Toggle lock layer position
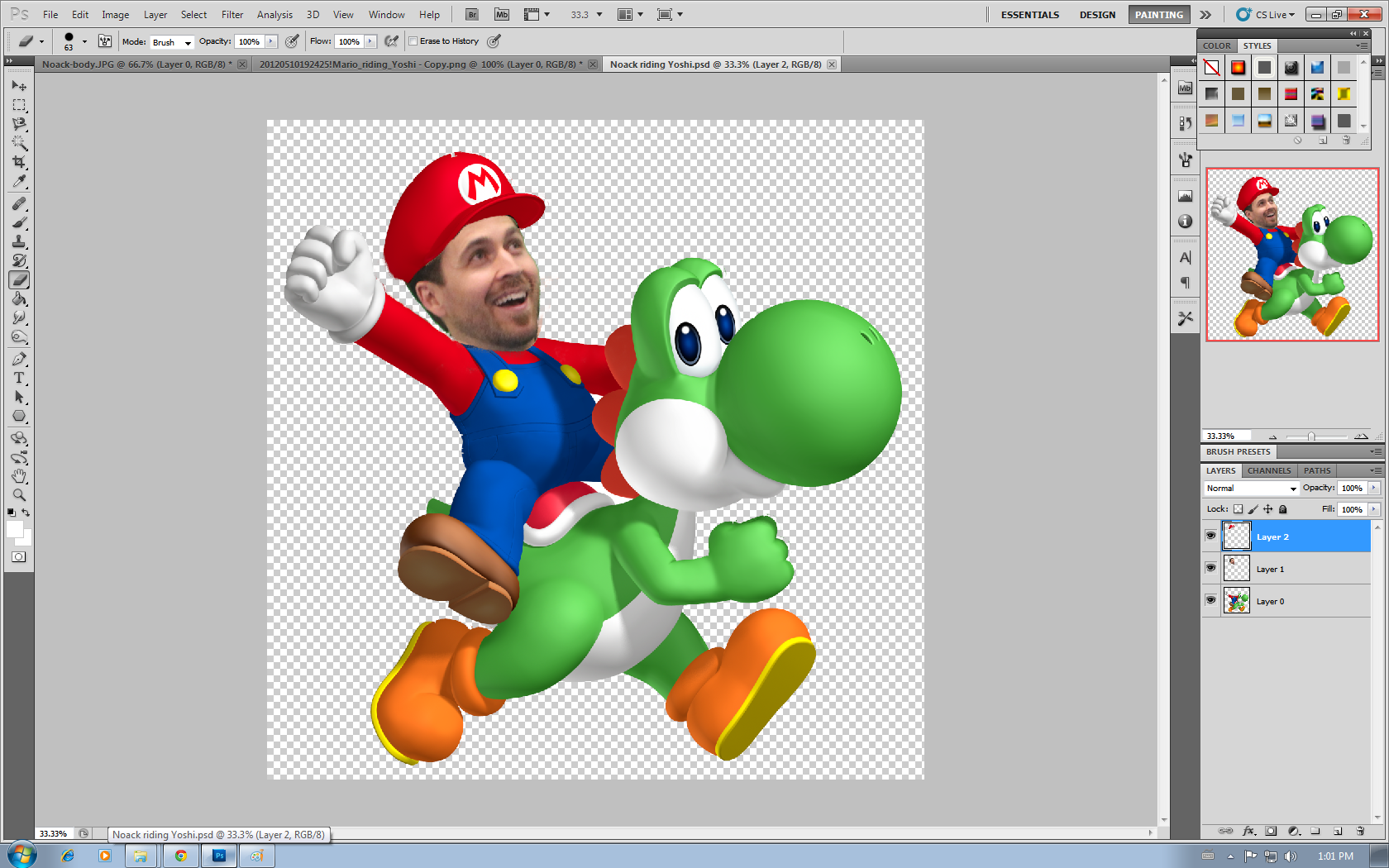Viewport: 1389px width, 868px height. point(1267,509)
